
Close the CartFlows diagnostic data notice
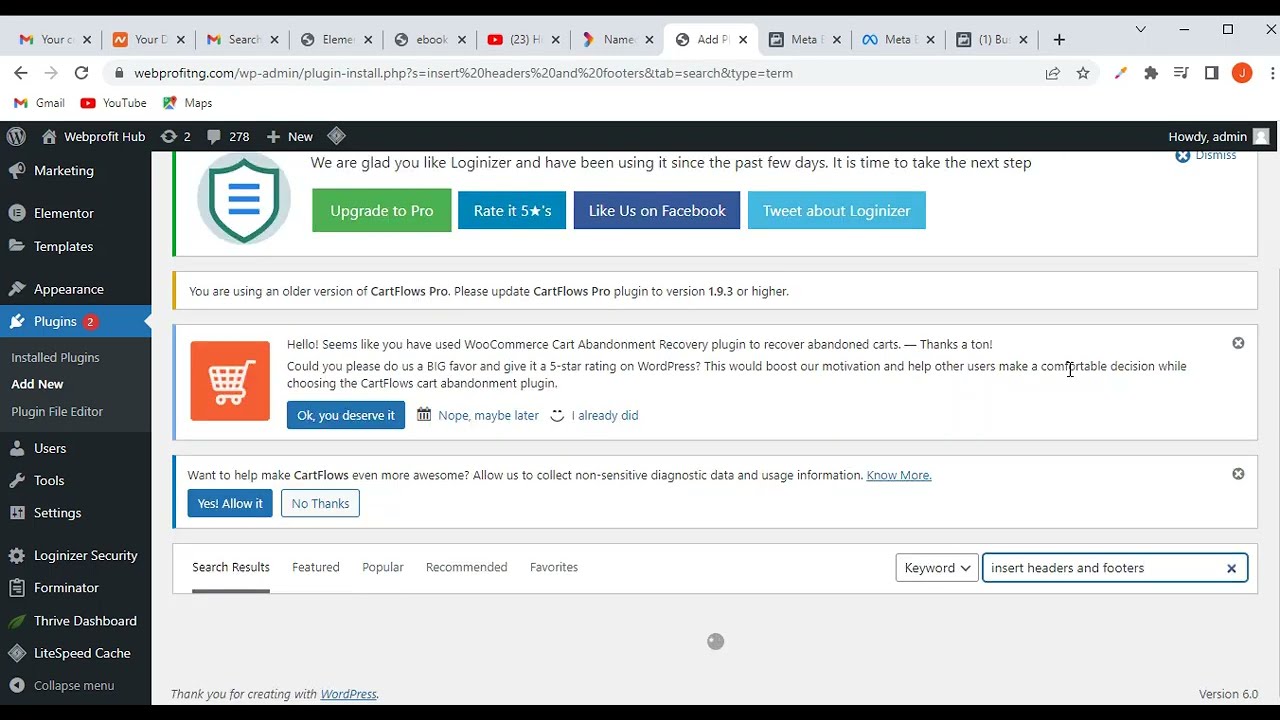click(1238, 474)
